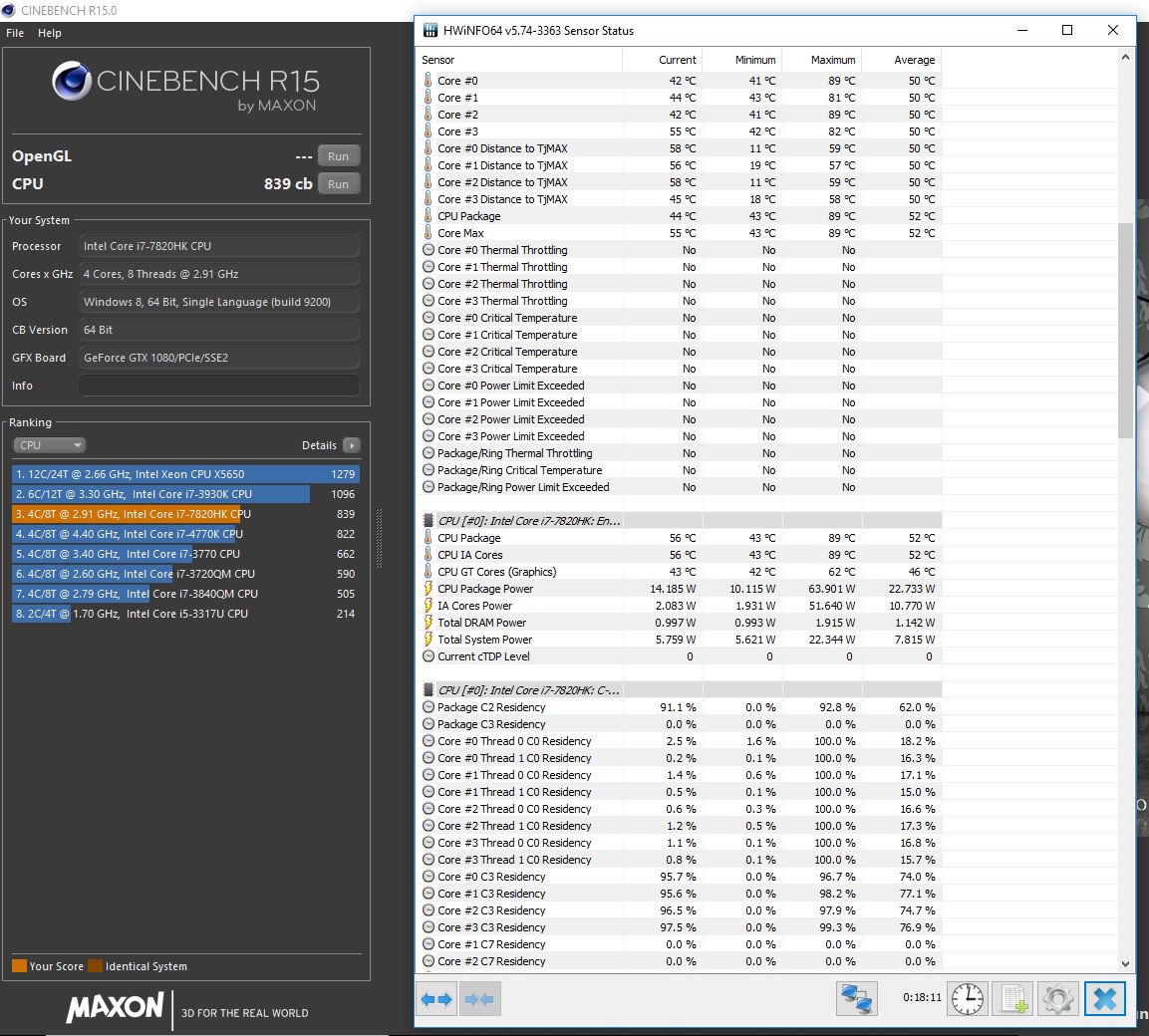Image resolution: width=1149 pixels, height=1036 pixels.
Task: Select the Intel Core i7-3930K ranking row
Action: coord(185,494)
